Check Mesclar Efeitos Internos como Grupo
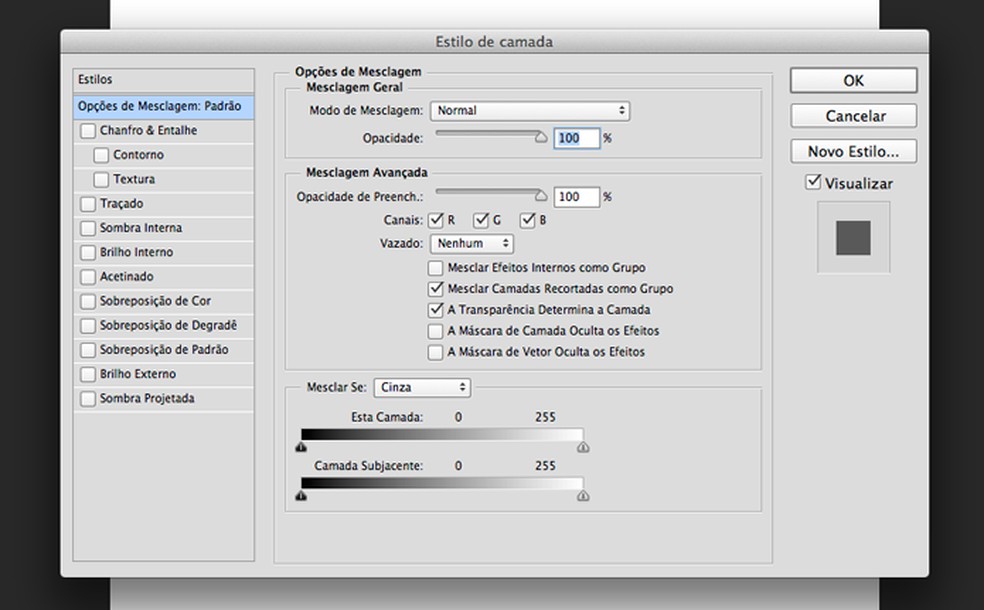 coord(435,268)
